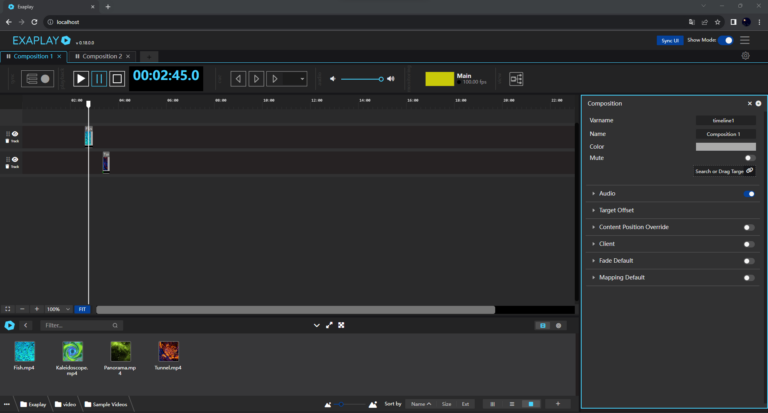
Task: Open the hamburger menu at top right
Action: click(x=745, y=40)
